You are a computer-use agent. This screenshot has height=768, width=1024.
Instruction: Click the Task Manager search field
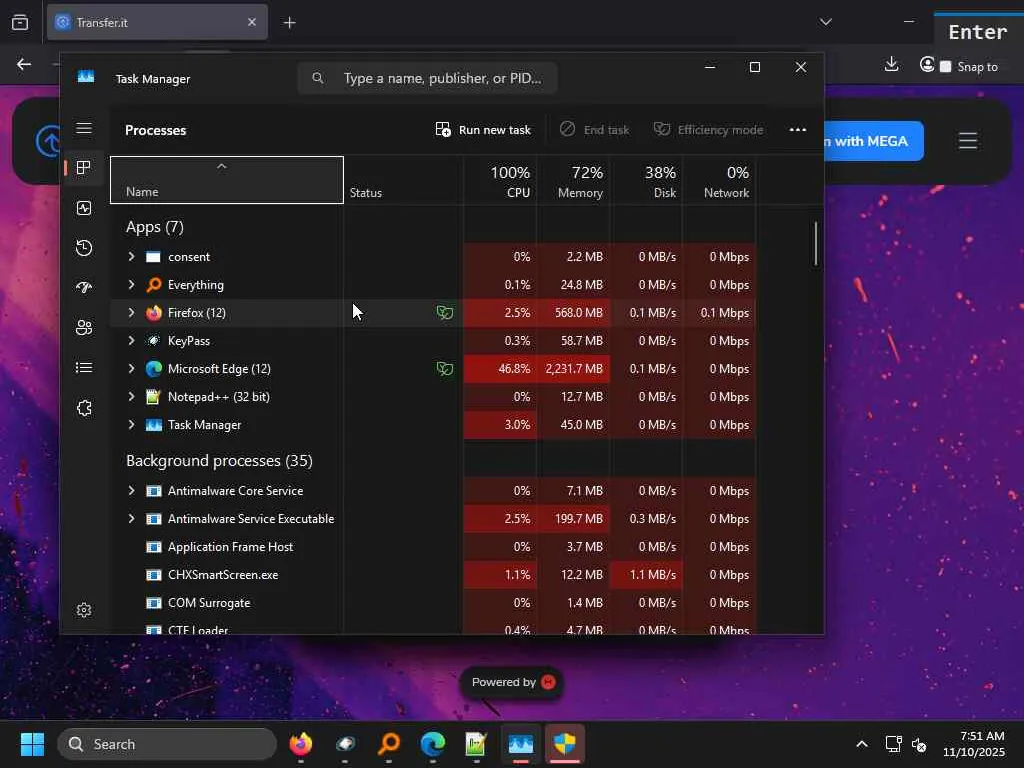[427, 78]
